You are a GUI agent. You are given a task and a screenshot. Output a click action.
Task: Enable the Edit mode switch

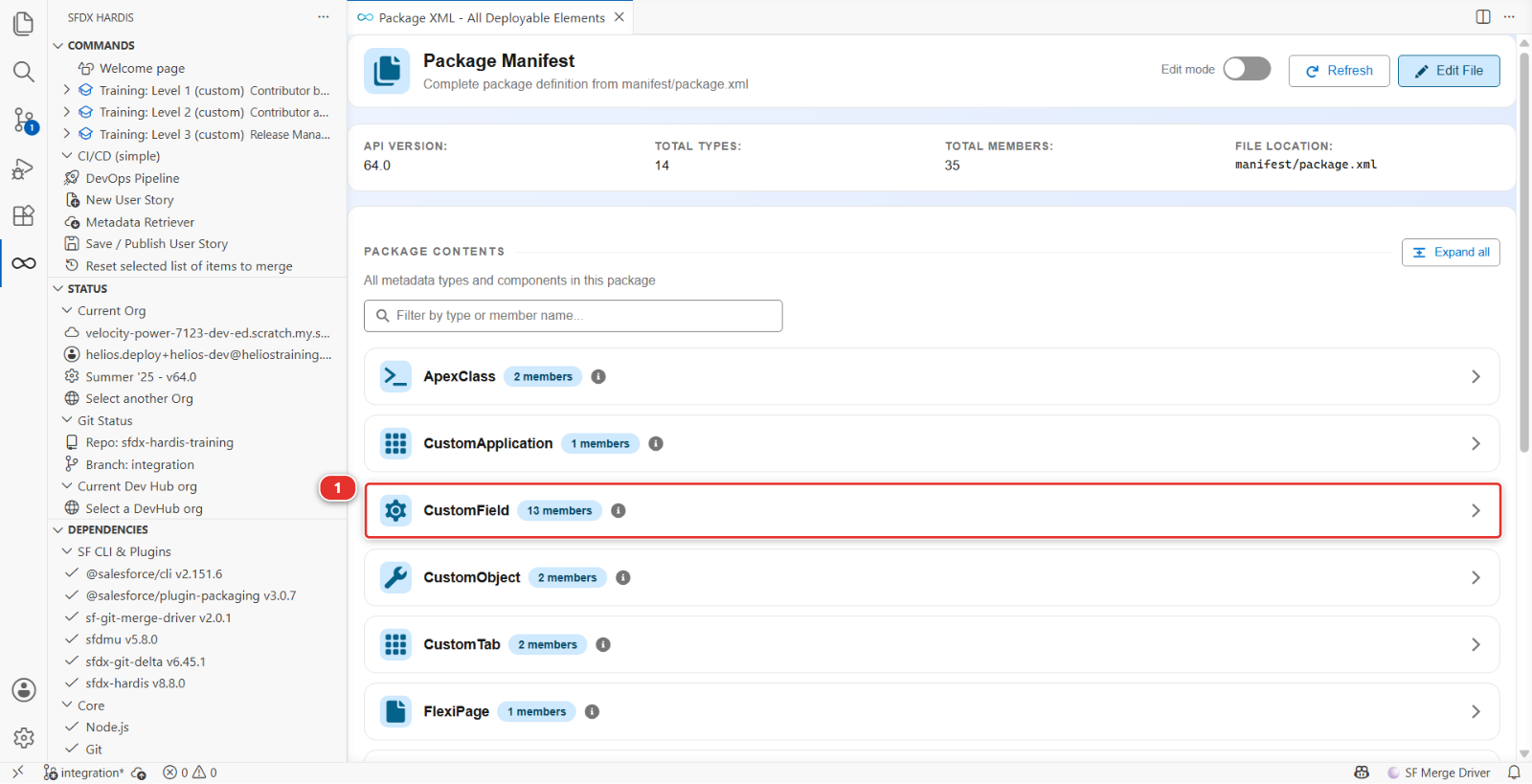click(x=1247, y=69)
